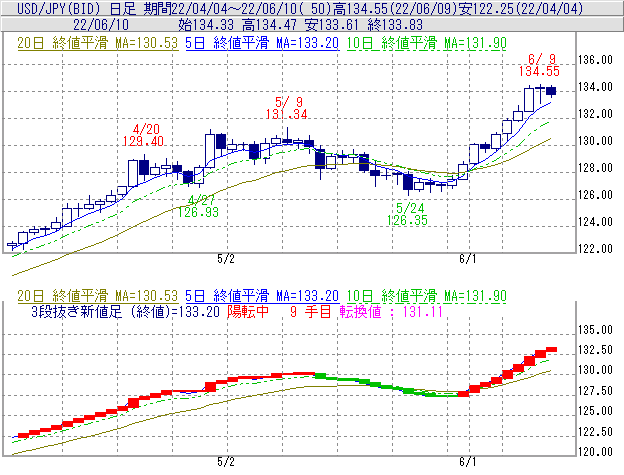Click the USD/JPY(BID) chart title text

click(59, 8)
